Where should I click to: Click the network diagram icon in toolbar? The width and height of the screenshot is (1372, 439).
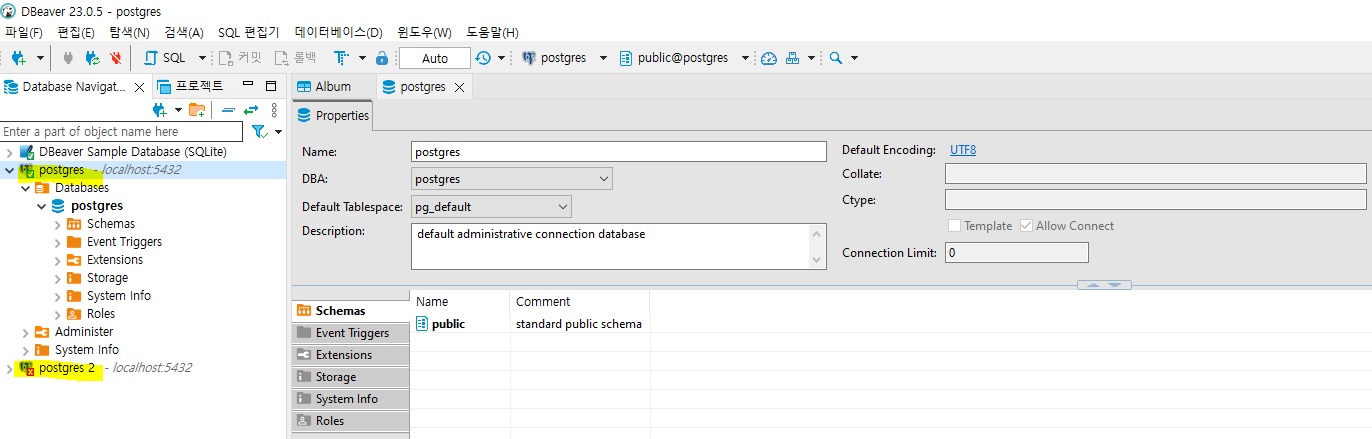tap(793, 58)
